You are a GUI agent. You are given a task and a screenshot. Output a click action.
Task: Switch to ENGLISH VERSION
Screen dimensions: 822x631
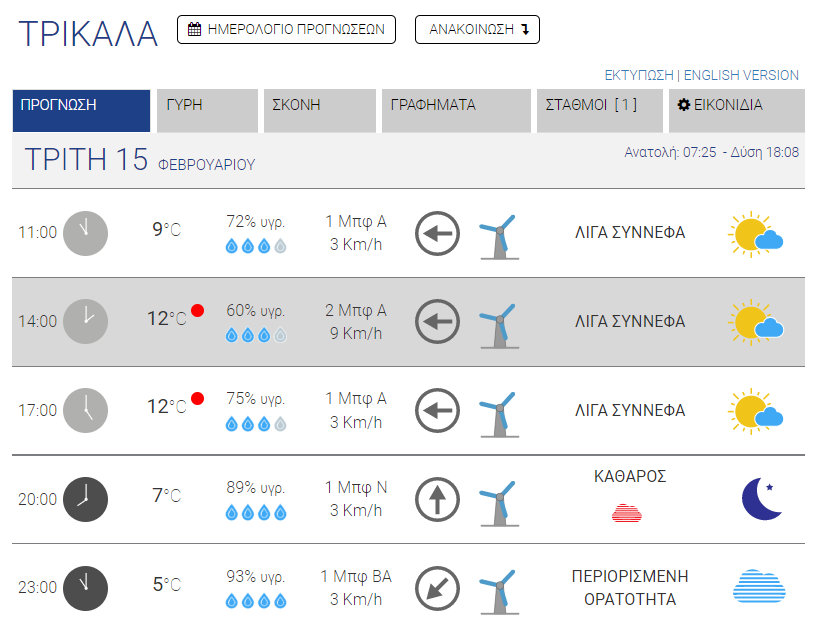pos(741,75)
